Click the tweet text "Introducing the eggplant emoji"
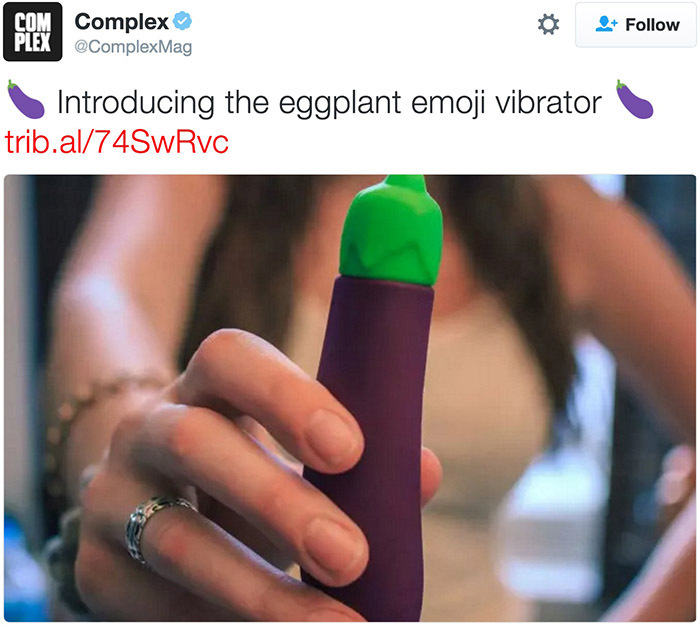 [271, 103]
